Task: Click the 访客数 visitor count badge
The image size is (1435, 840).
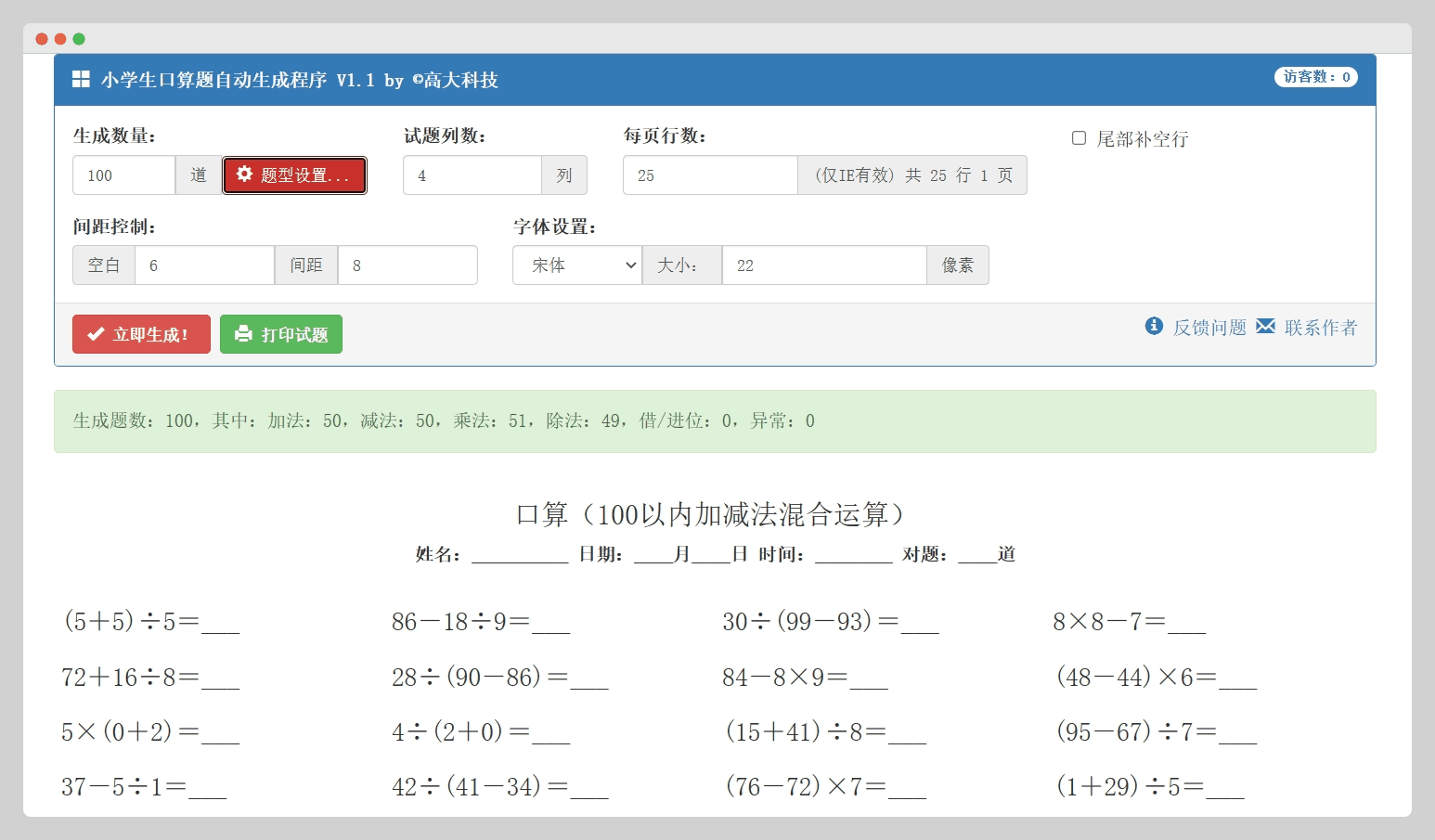Action: click(x=1315, y=77)
